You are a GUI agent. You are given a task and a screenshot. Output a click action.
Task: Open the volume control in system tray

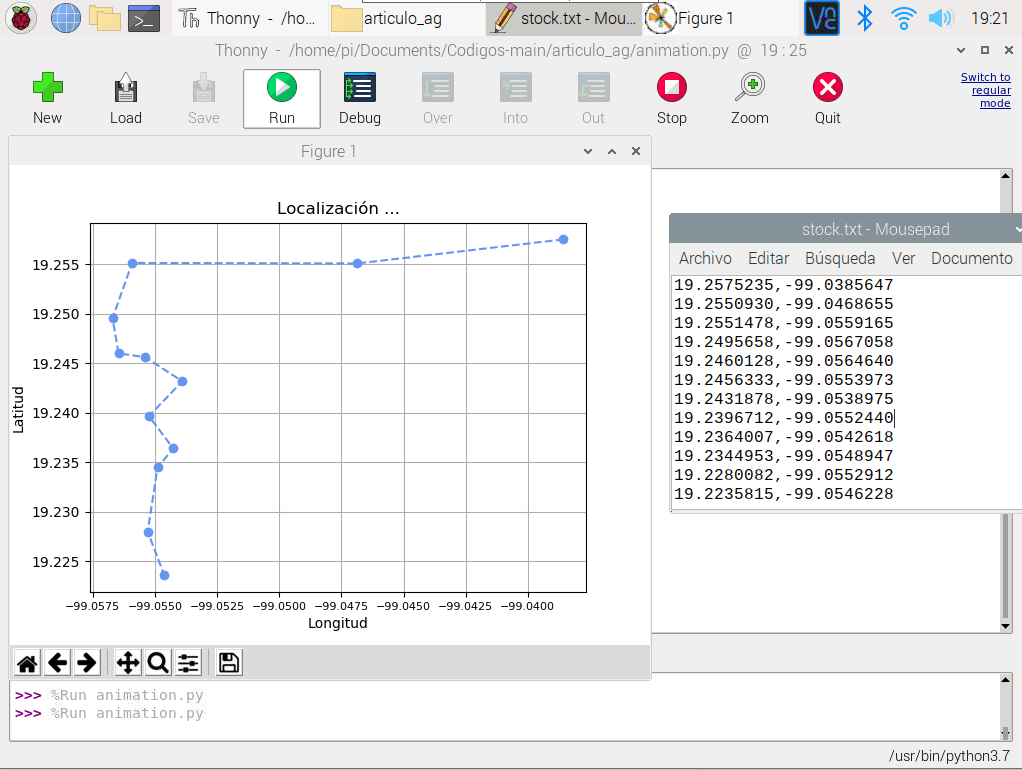pos(940,17)
